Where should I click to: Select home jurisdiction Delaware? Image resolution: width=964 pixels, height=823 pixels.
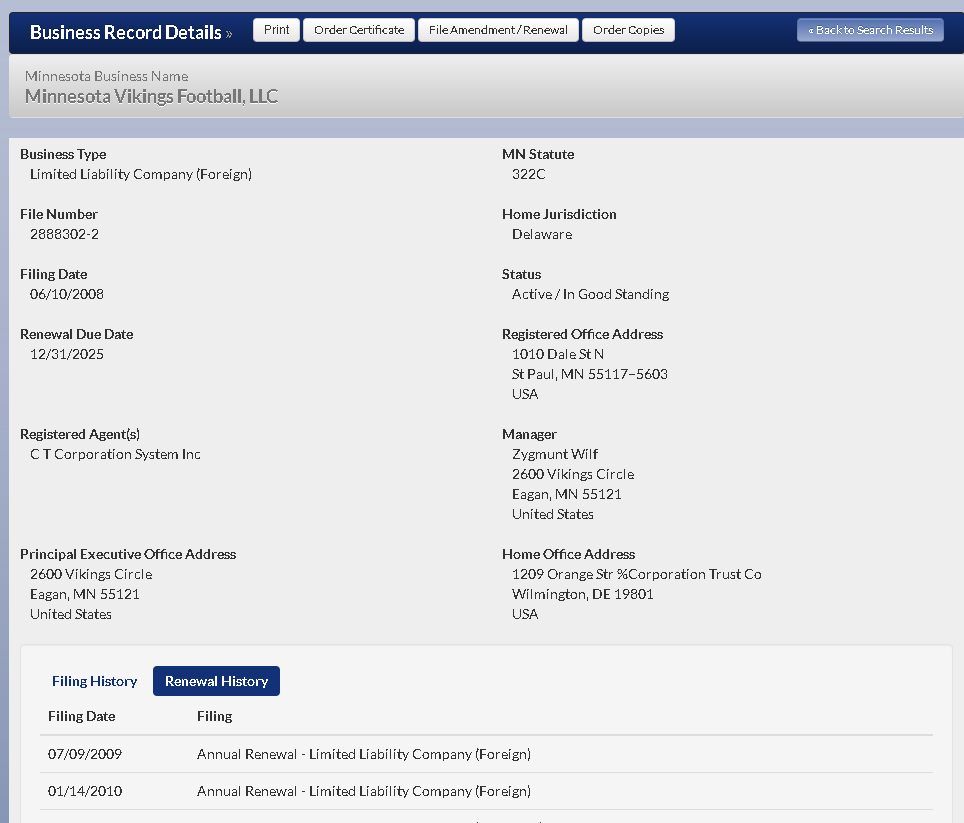click(x=542, y=234)
